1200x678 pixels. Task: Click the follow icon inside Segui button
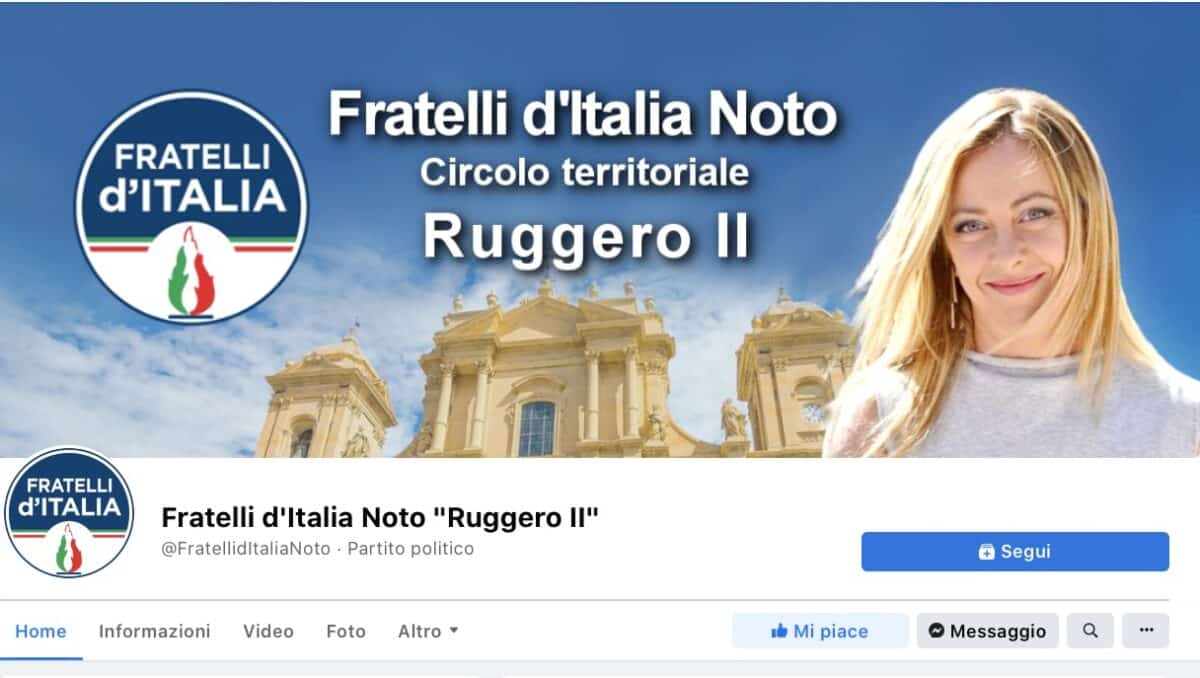[986, 551]
